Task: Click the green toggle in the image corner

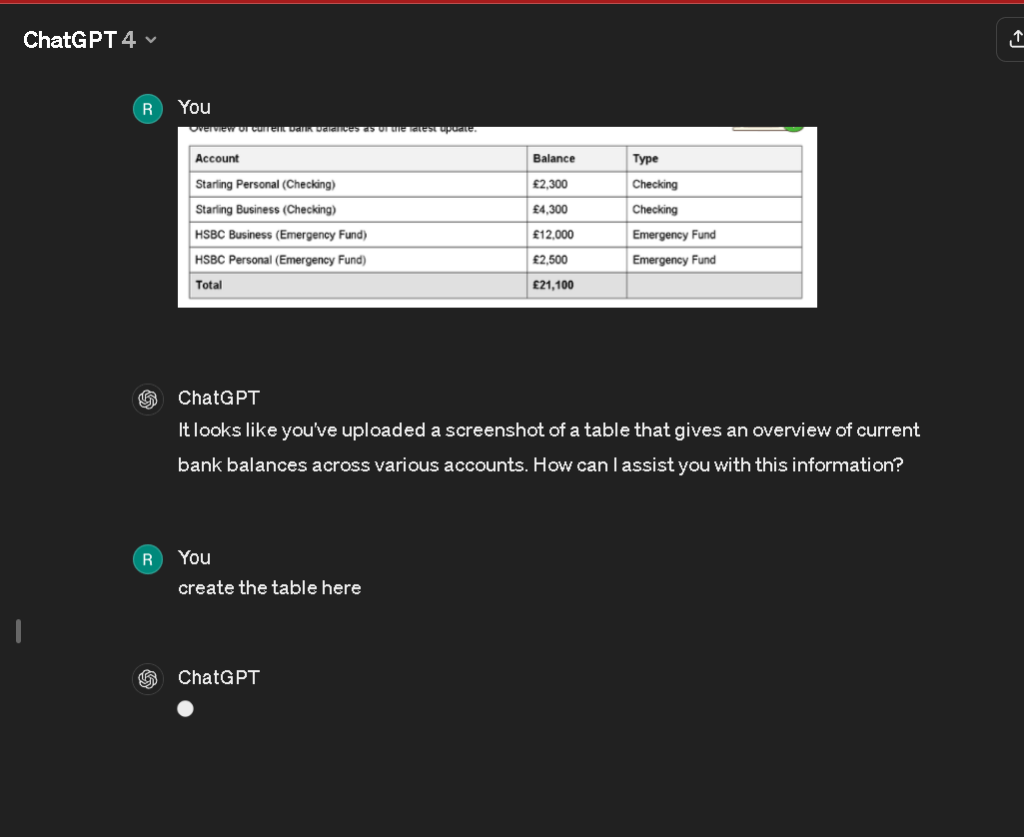Action: (793, 129)
